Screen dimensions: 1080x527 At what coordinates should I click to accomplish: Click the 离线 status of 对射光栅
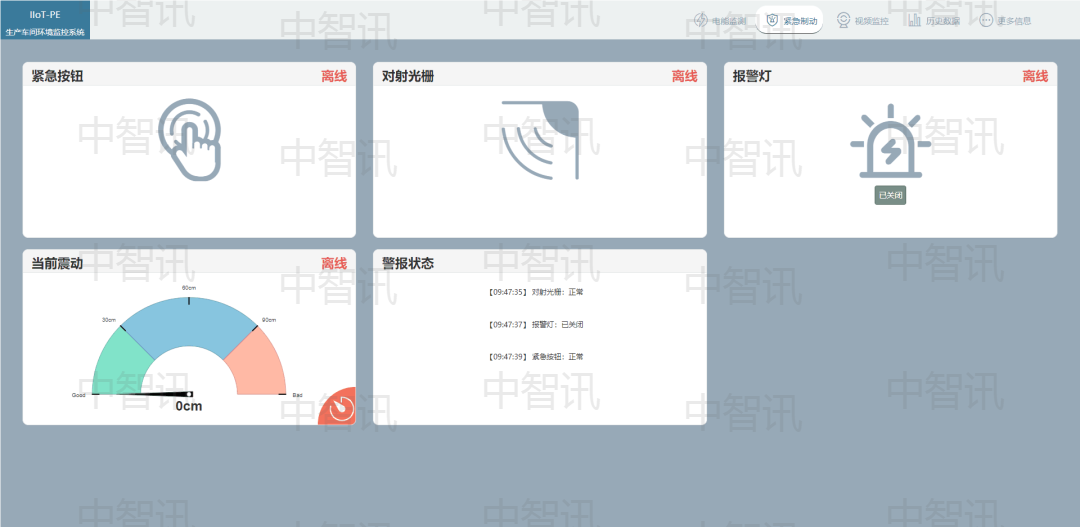[x=685, y=76]
